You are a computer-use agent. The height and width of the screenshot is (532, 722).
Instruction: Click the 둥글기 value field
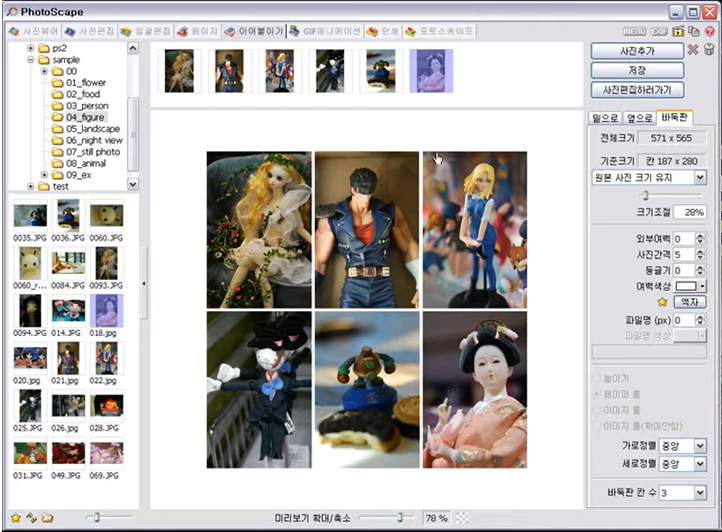click(684, 270)
